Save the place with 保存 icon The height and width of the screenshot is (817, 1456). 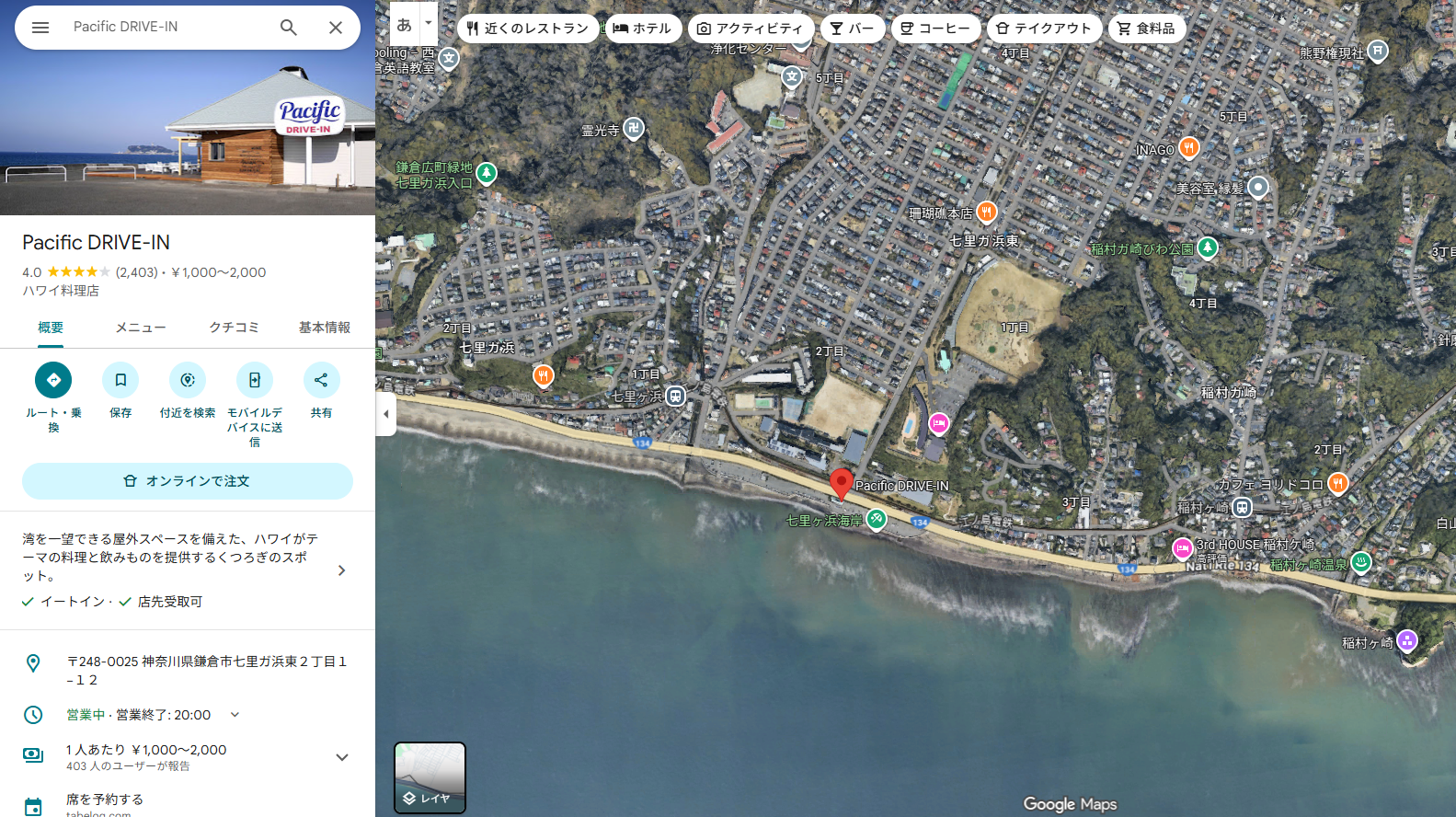120,380
